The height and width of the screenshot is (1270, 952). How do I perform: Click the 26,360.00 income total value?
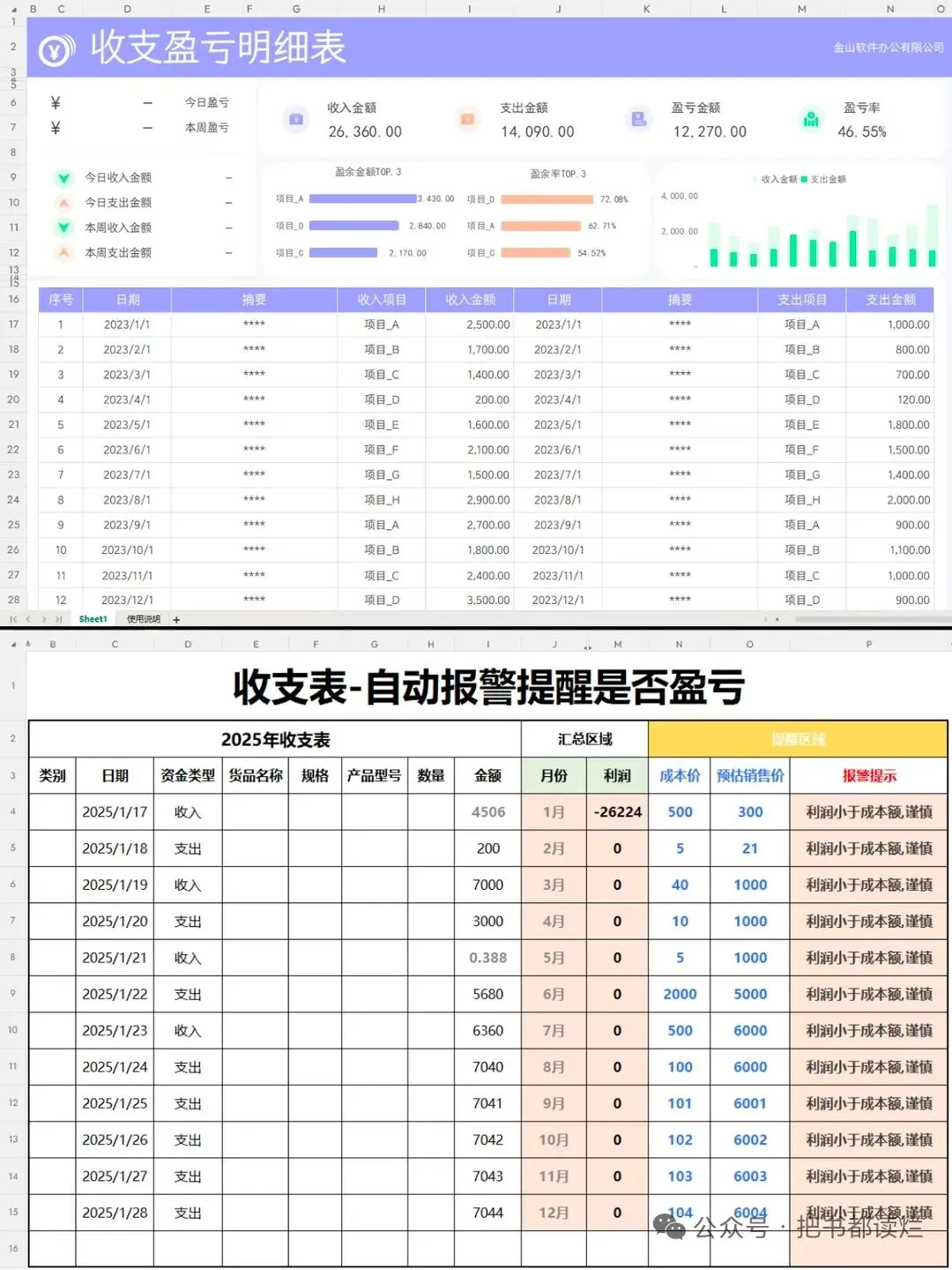click(365, 132)
